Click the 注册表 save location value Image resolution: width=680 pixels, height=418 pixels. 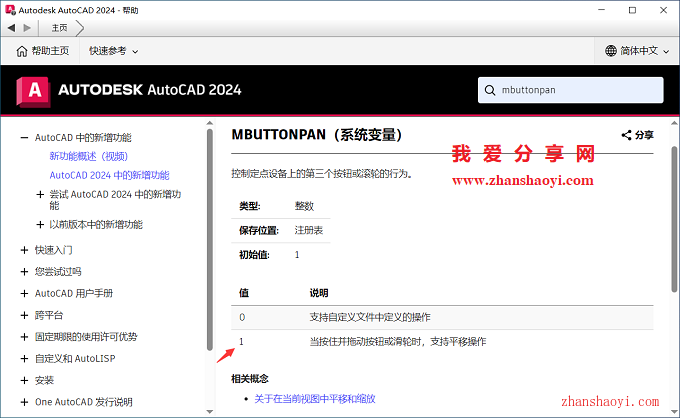coord(309,230)
